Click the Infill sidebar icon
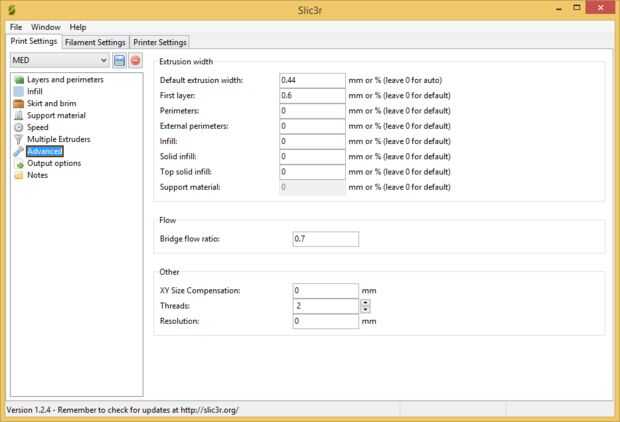This screenshot has width=620, height=422. [19, 92]
